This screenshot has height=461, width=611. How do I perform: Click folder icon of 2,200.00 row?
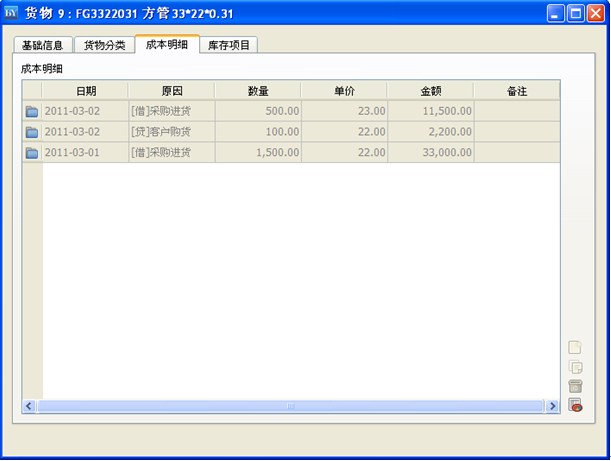[x=32, y=132]
